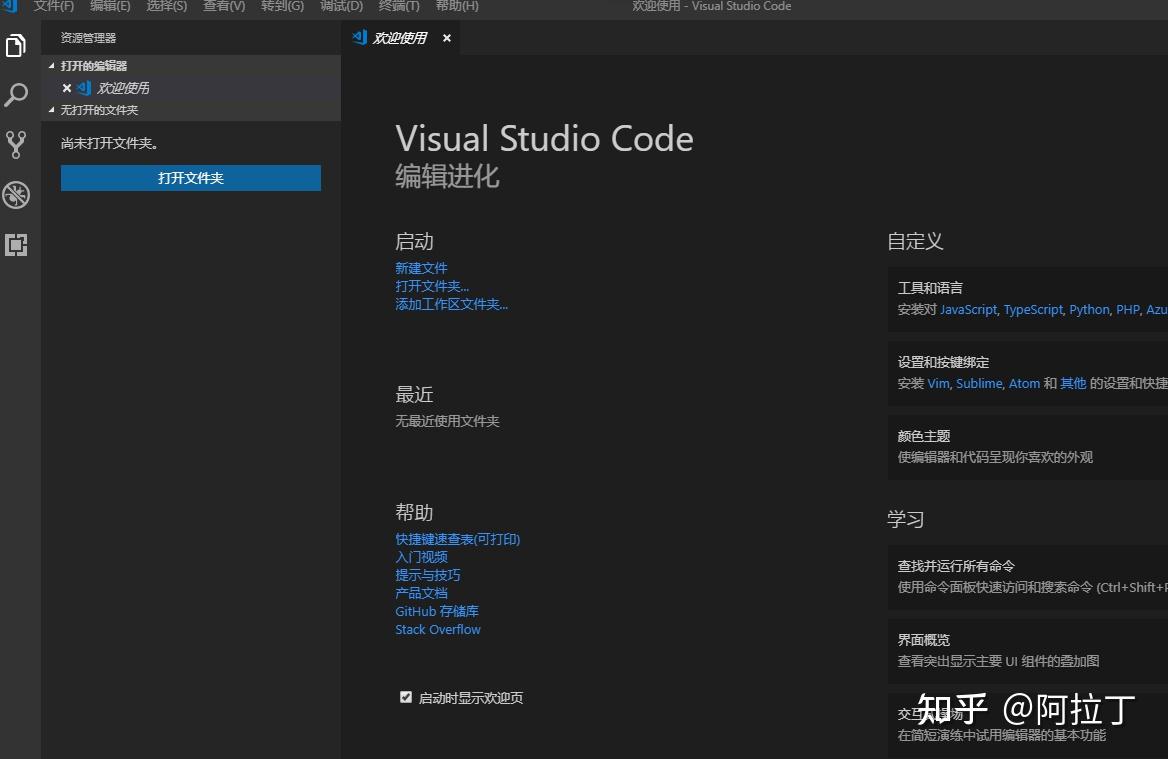The width and height of the screenshot is (1168, 759).
Task: Close the 欢迎使用 editor from 打开的编辑器 list
Action: coord(66,87)
